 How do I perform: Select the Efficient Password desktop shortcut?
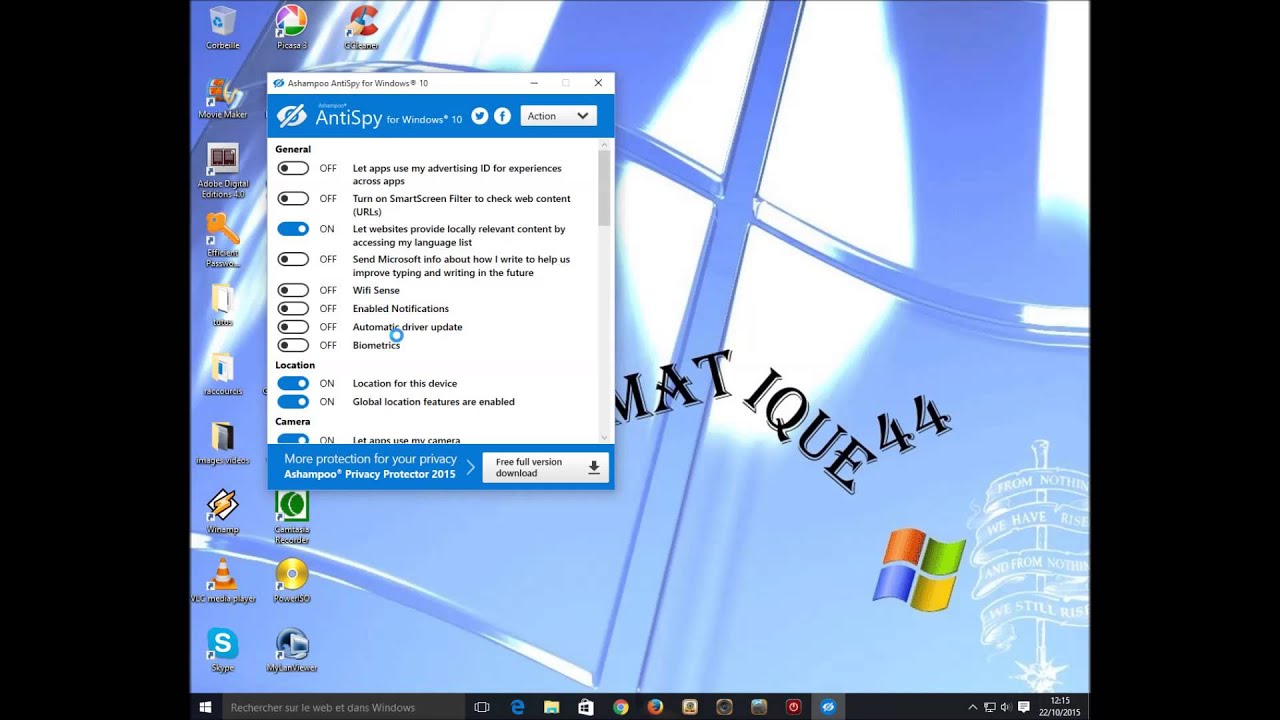[223, 242]
